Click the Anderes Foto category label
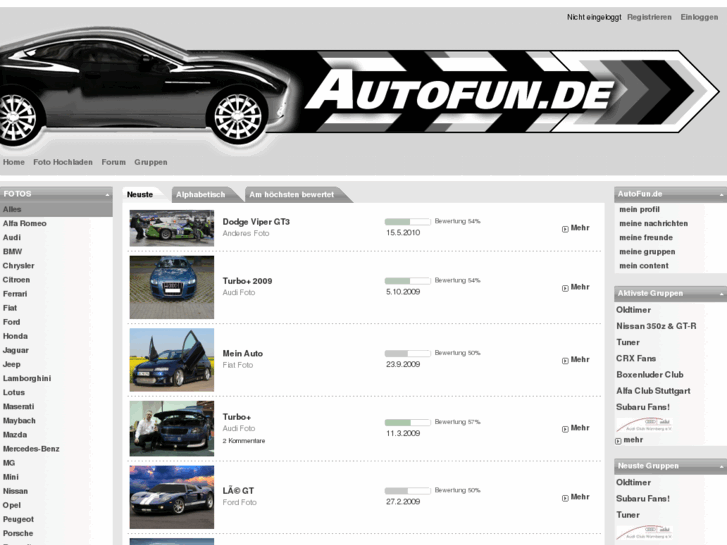 [246, 233]
